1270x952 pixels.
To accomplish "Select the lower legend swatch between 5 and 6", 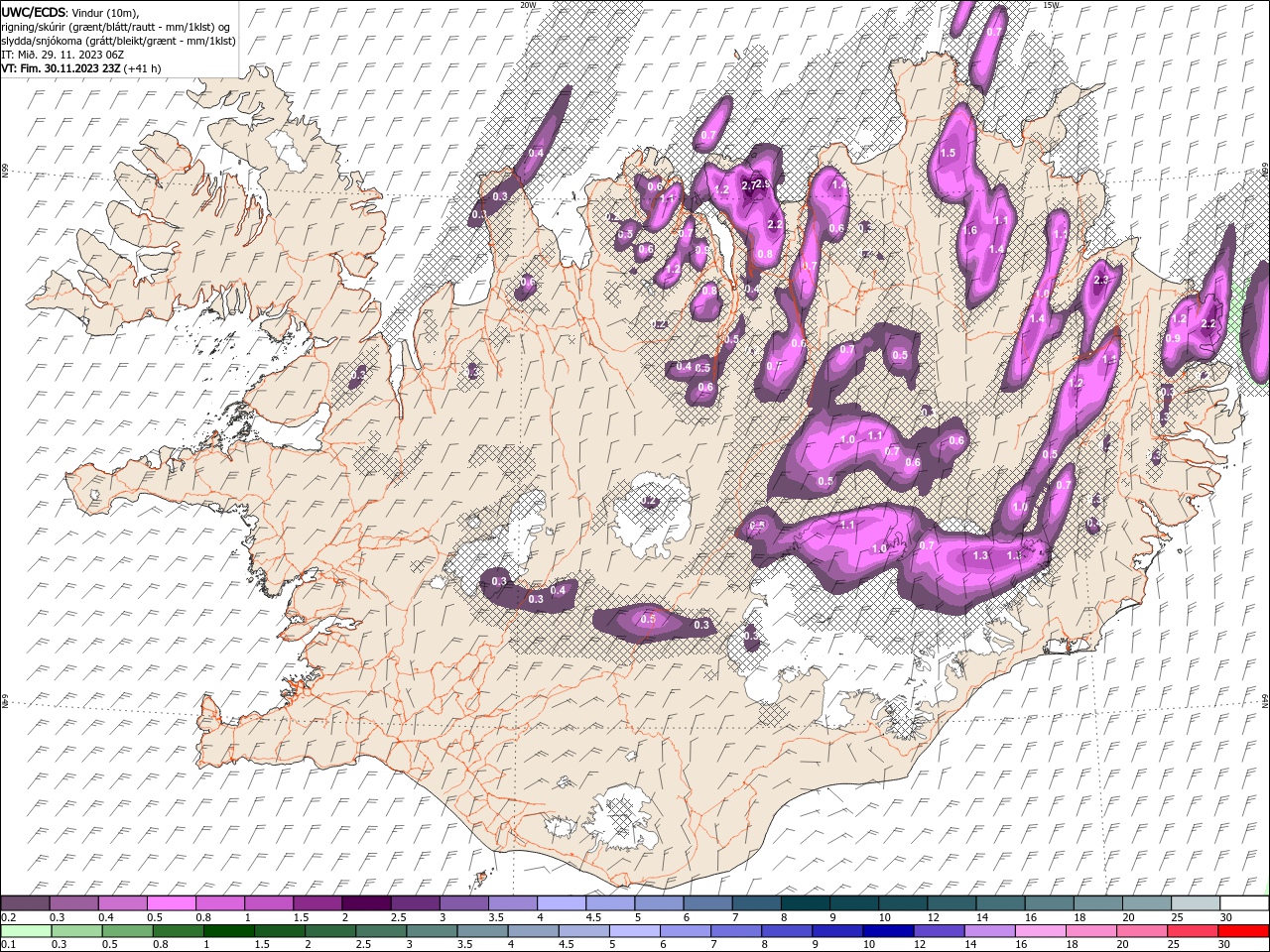I will tap(635, 931).
